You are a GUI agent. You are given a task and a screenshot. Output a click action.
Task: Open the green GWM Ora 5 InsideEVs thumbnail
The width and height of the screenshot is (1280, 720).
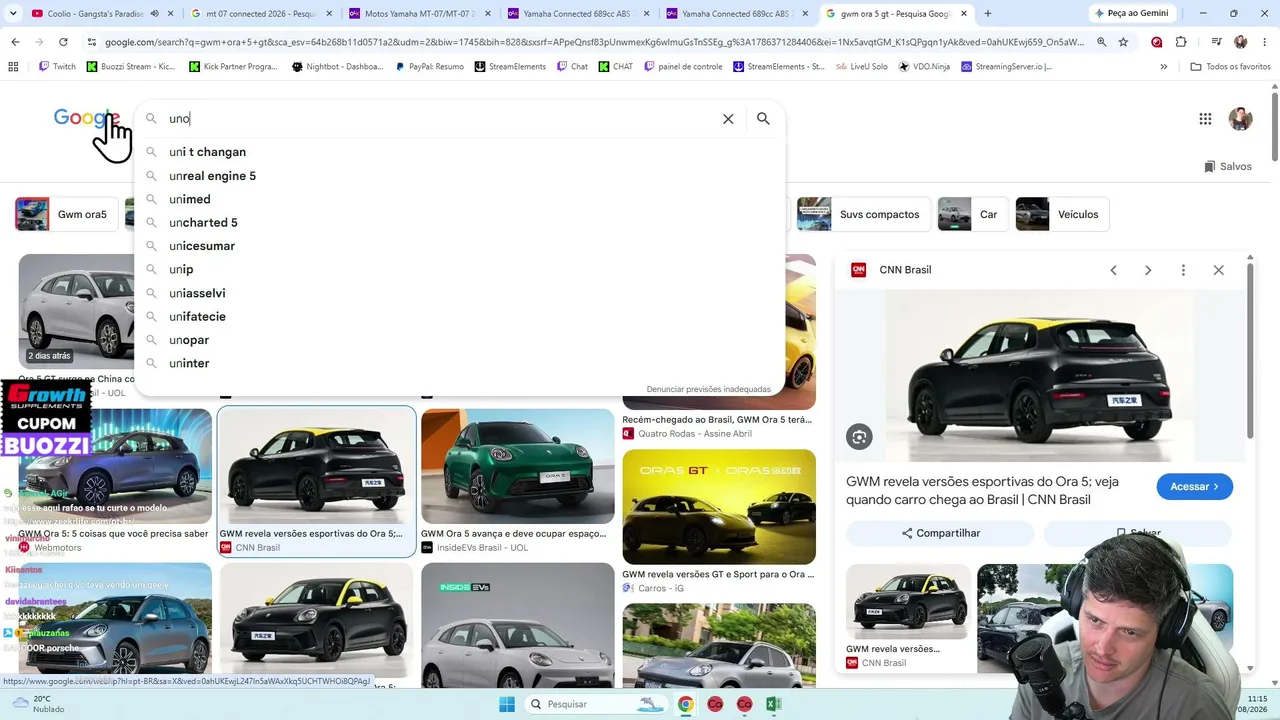(x=517, y=466)
